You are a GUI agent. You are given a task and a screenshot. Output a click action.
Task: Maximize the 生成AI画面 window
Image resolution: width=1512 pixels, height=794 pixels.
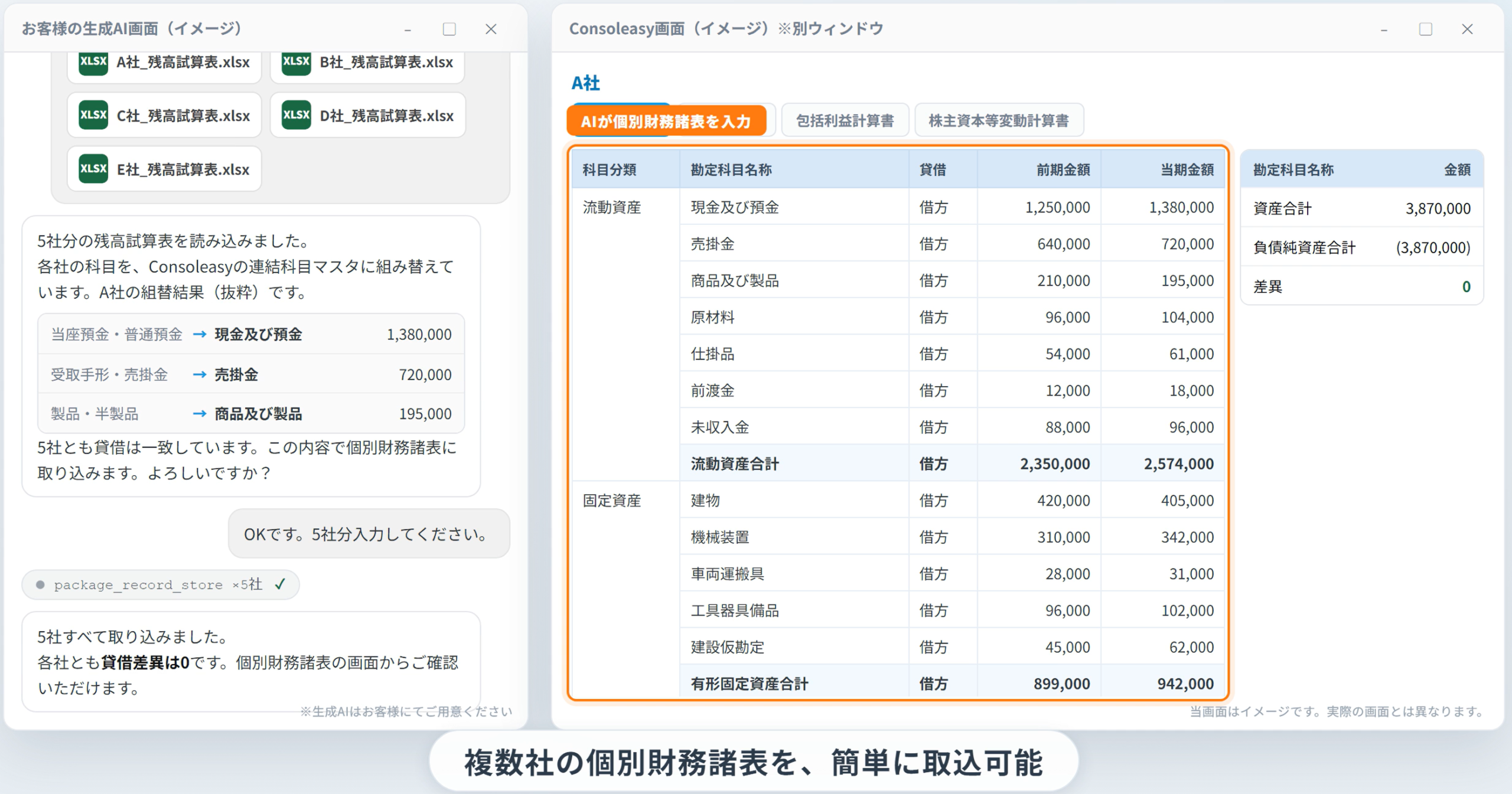point(449,29)
